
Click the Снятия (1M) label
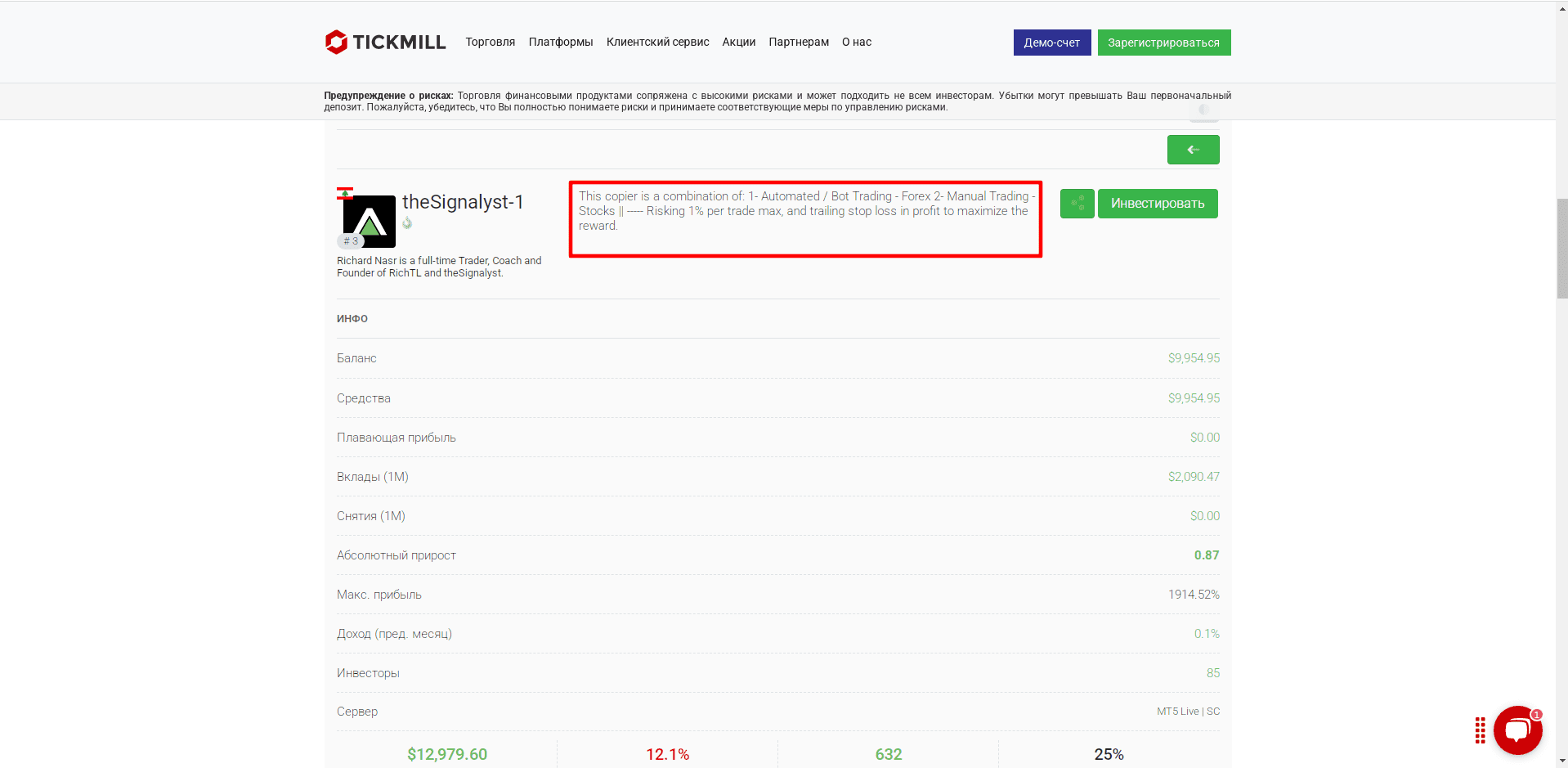click(371, 516)
